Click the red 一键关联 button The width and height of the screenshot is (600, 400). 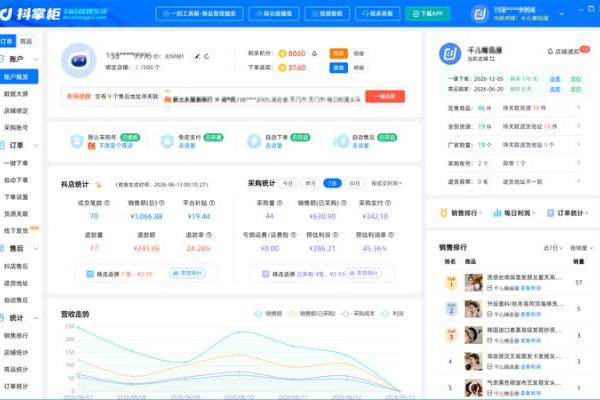(385, 96)
